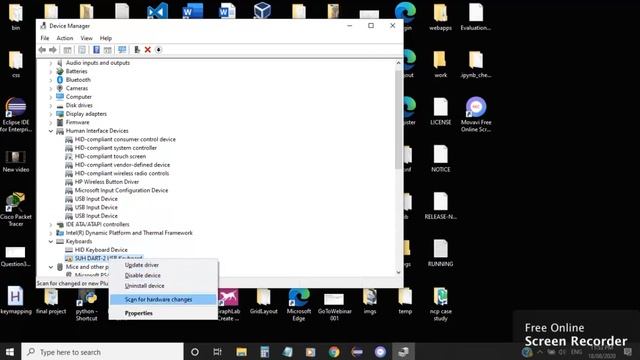Expand the Disk drives node

[51, 105]
